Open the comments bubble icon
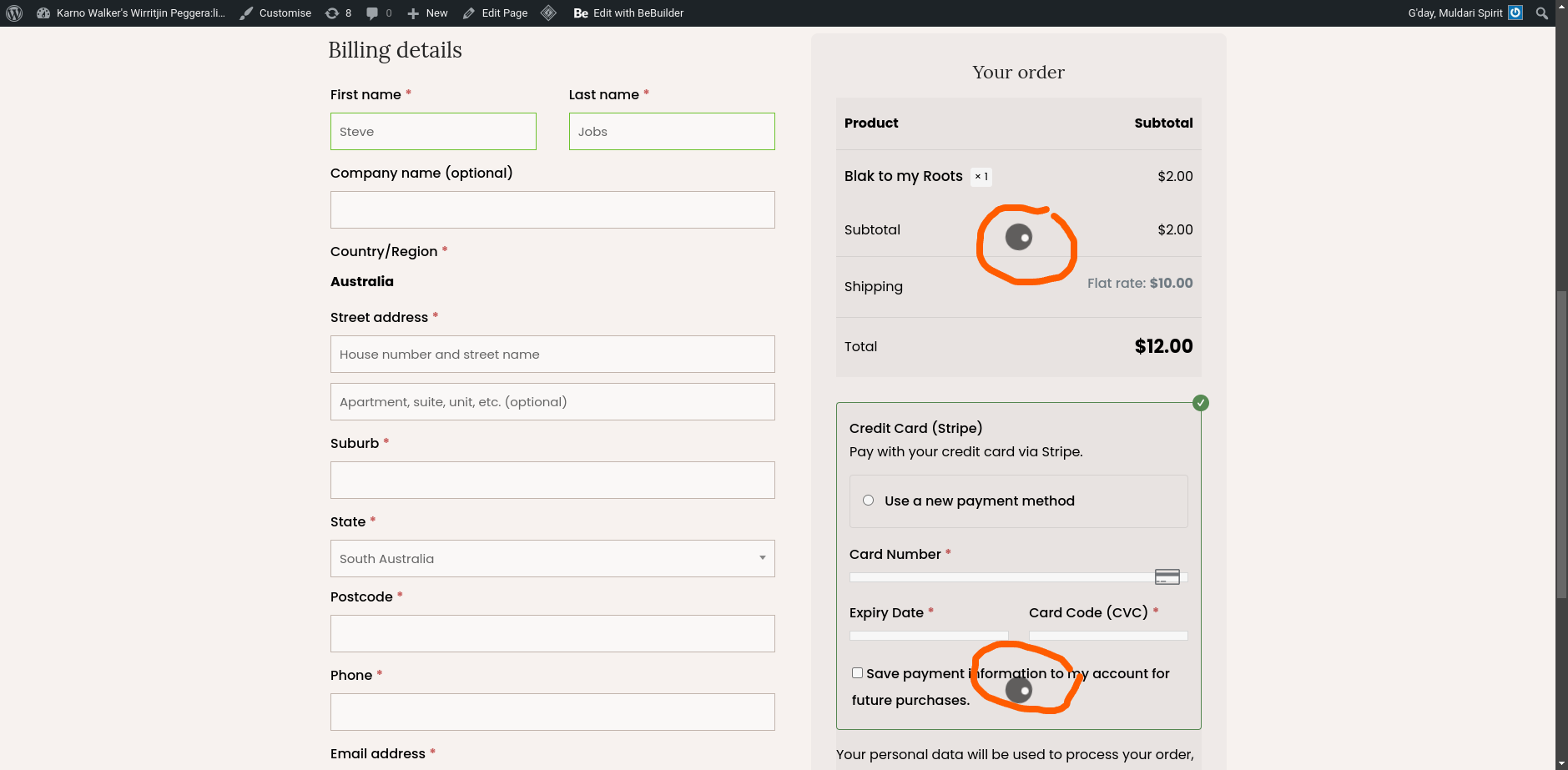The image size is (1568, 770). point(373,13)
